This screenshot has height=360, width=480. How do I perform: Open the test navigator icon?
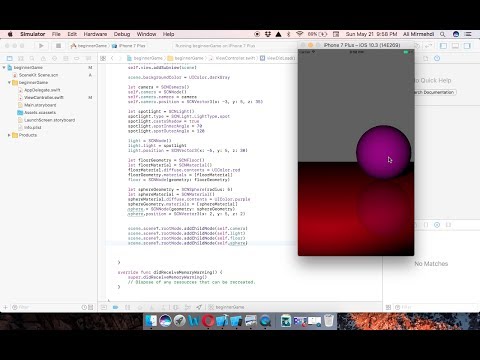pos(54,58)
